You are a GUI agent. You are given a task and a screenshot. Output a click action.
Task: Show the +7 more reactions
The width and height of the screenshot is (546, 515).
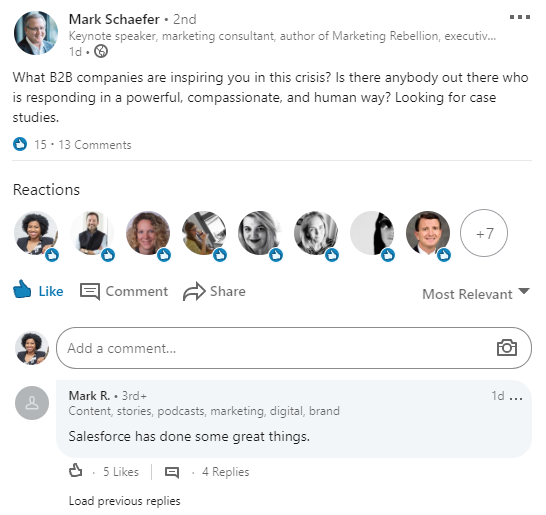[x=484, y=233]
